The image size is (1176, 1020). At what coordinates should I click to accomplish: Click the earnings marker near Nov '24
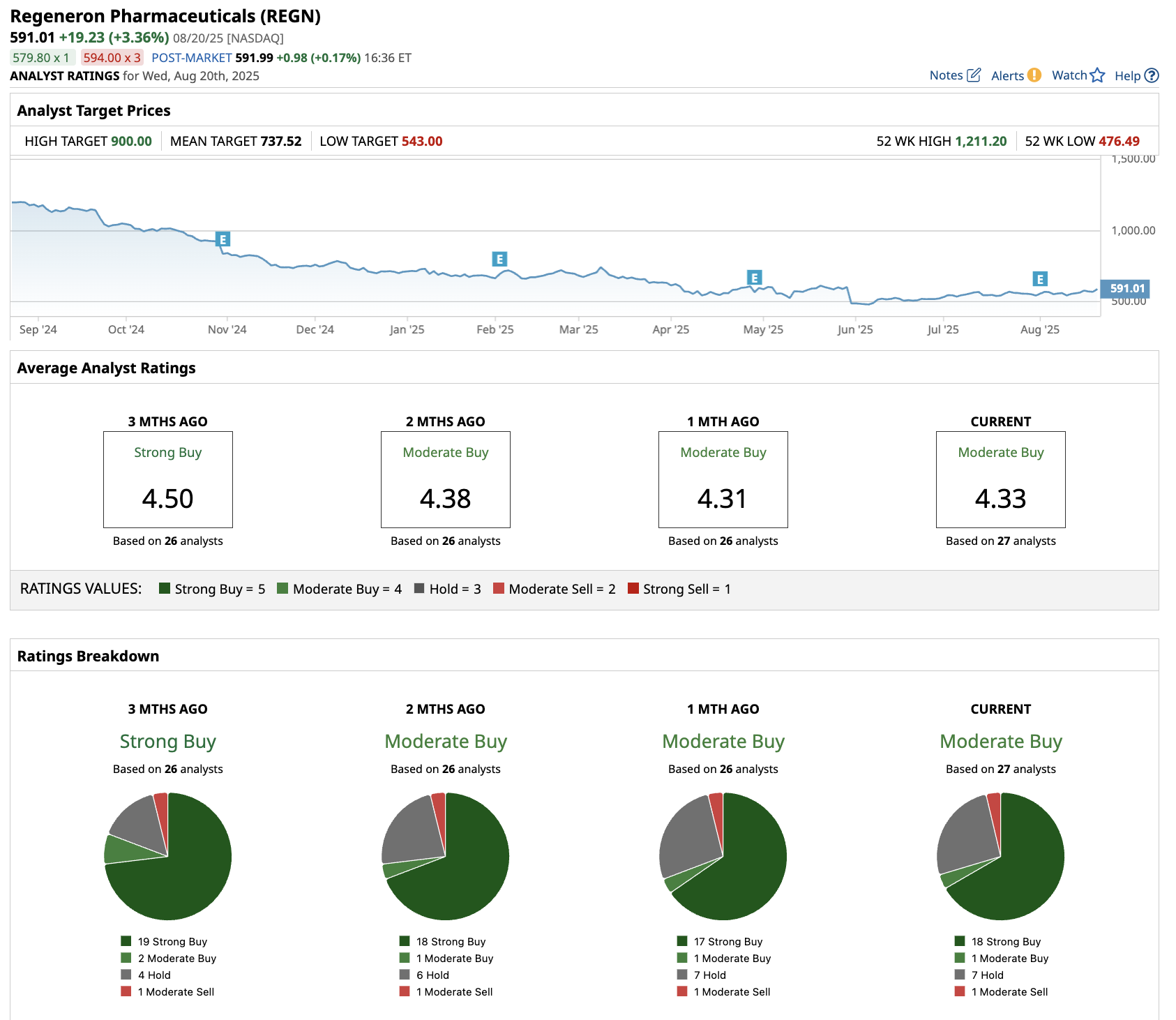(x=223, y=239)
